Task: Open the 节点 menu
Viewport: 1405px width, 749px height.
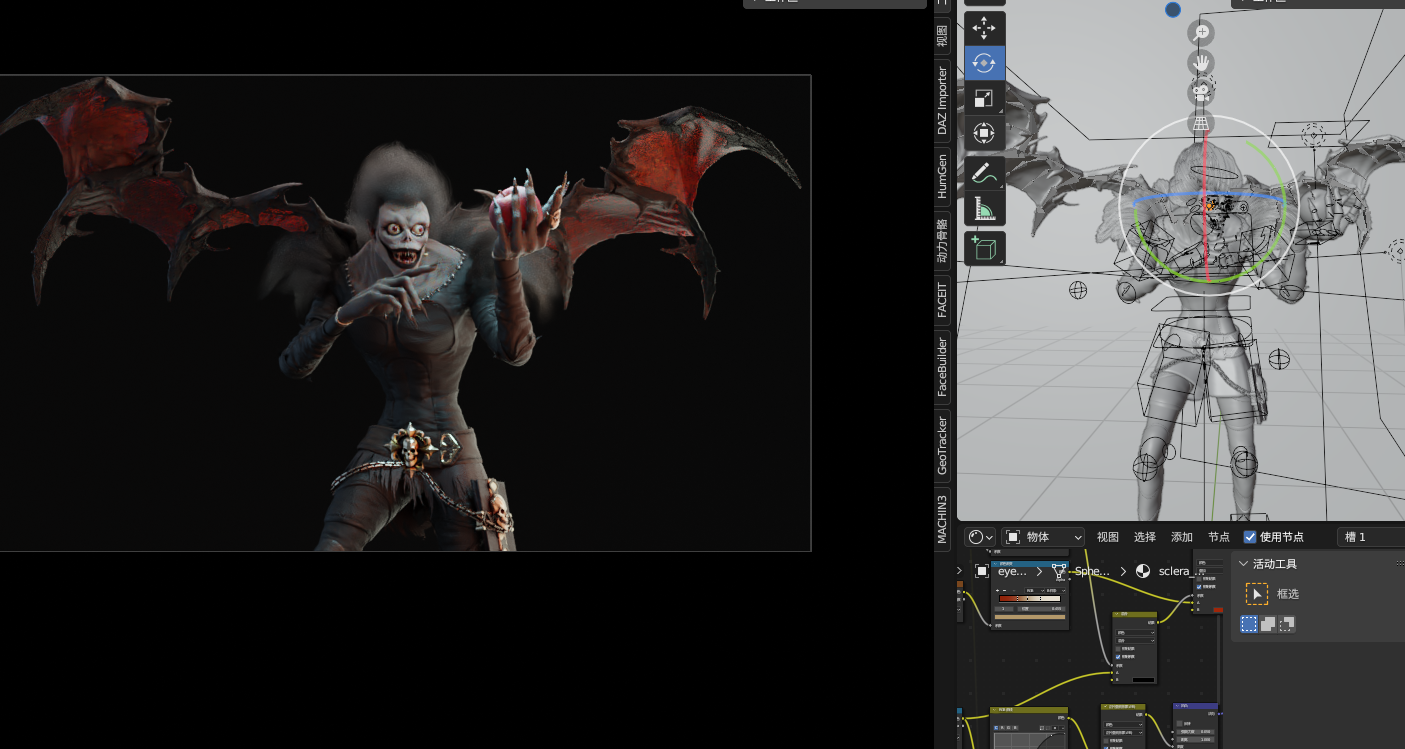Action: [1219, 536]
